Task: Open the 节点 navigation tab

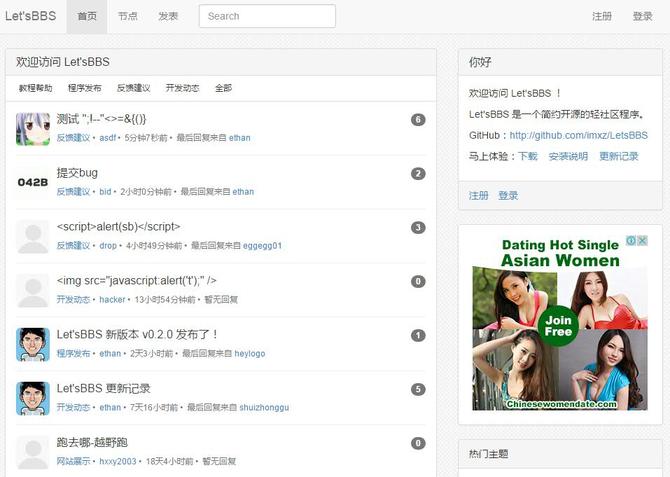Action: click(127, 17)
